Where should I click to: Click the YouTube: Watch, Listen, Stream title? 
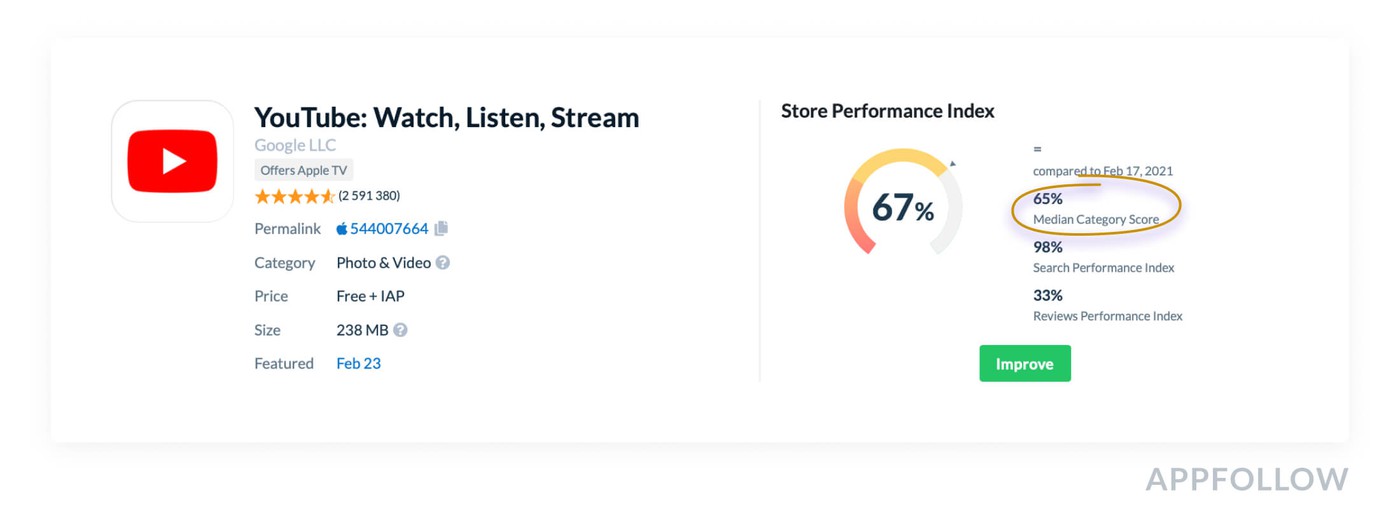pyautogui.click(x=446, y=117)
